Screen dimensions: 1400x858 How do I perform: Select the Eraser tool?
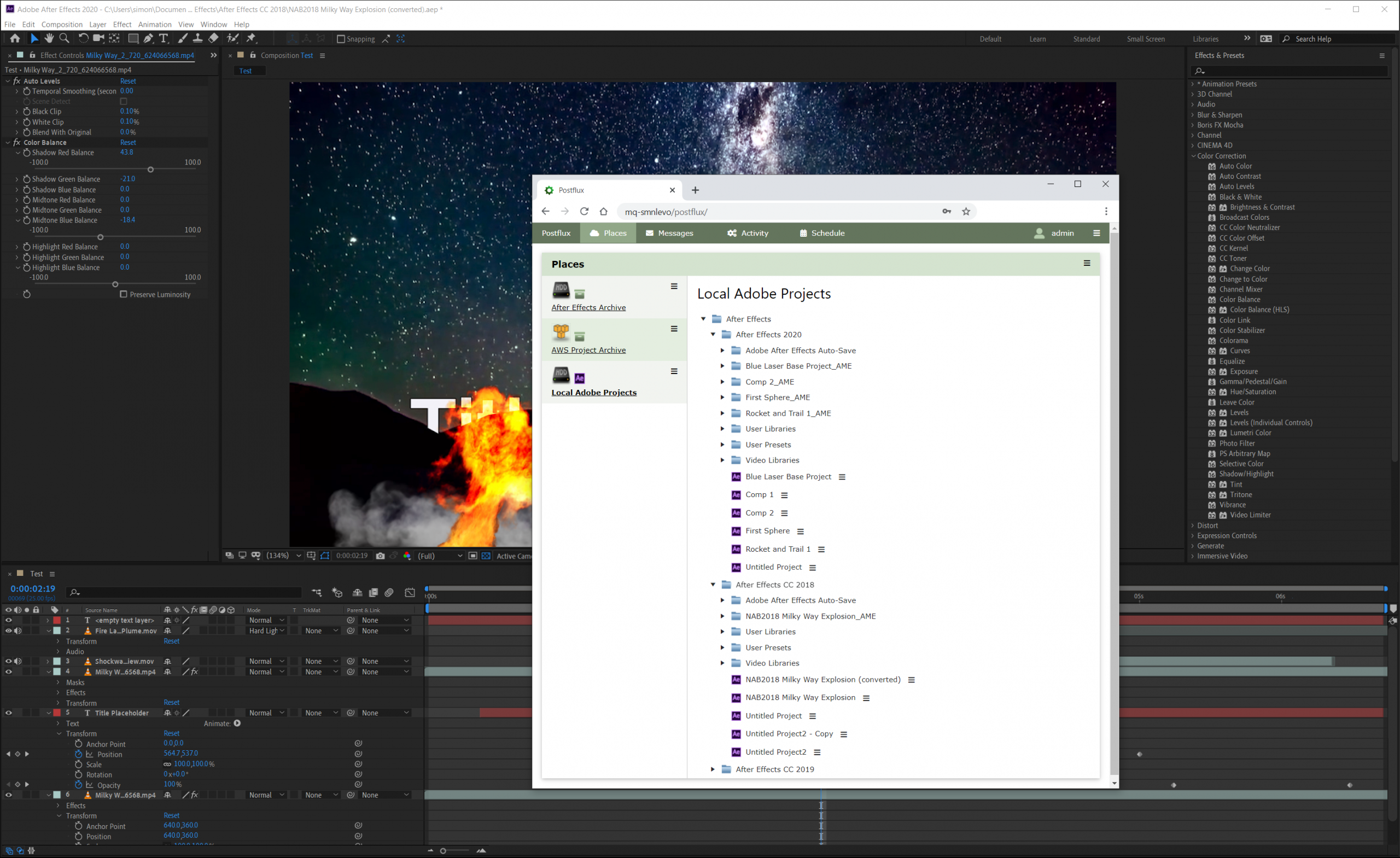click(213, 39)
